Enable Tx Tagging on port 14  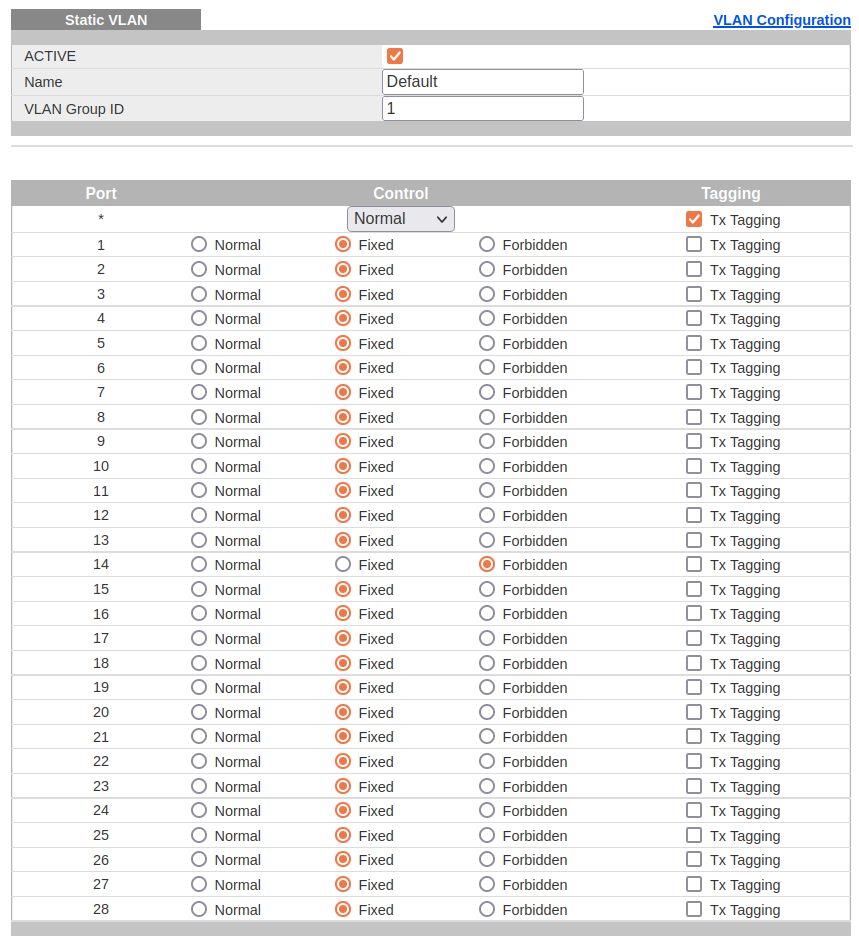(693, 564)
